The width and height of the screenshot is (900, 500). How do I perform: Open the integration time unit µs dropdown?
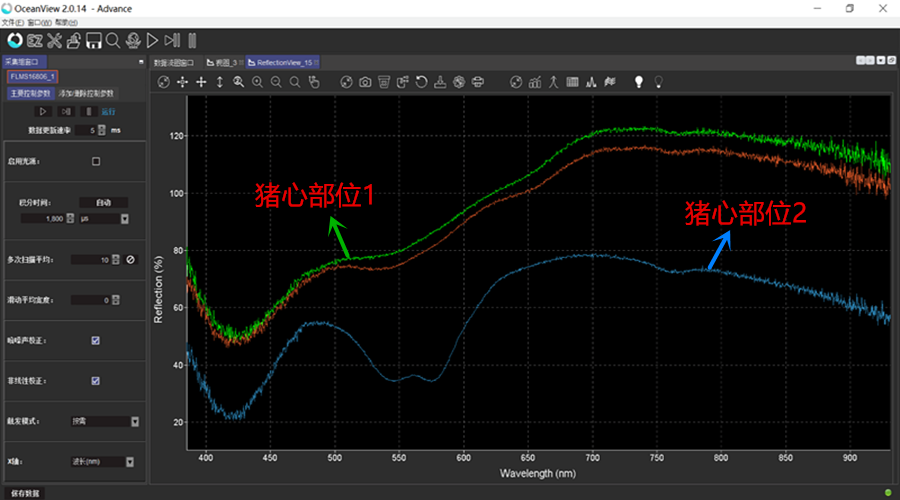tap(124, 218)
